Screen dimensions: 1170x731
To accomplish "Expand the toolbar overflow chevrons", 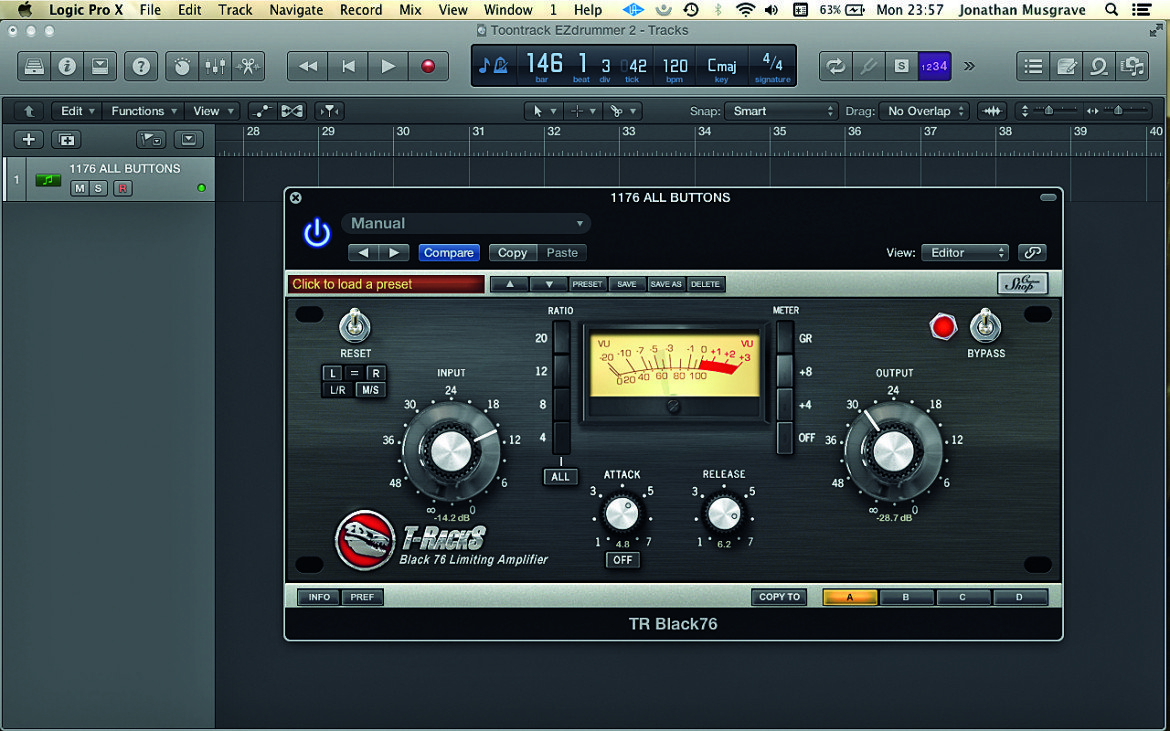I will coord(969,66).
